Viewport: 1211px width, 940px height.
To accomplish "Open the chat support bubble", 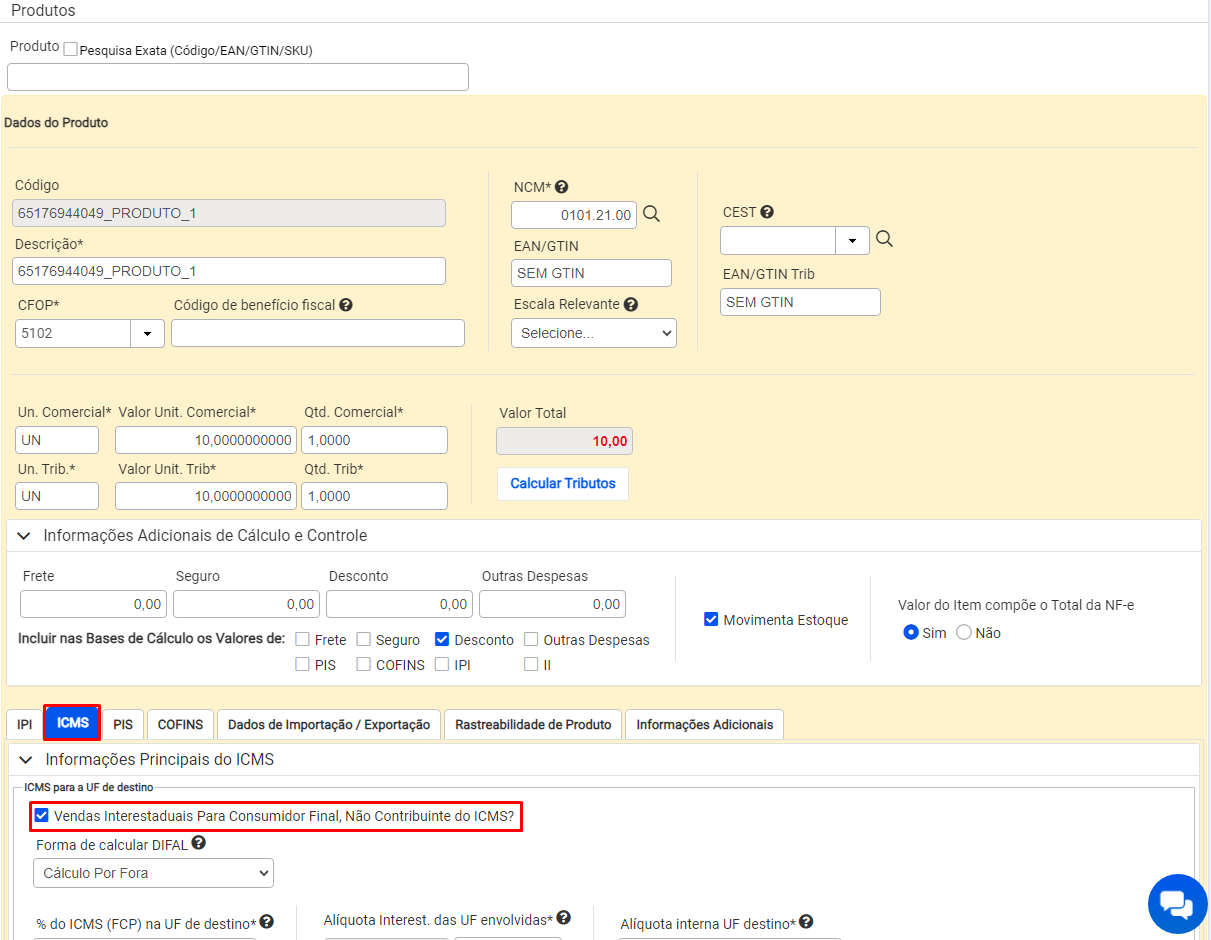I will pyautogui.click(x=1178, y=903).
